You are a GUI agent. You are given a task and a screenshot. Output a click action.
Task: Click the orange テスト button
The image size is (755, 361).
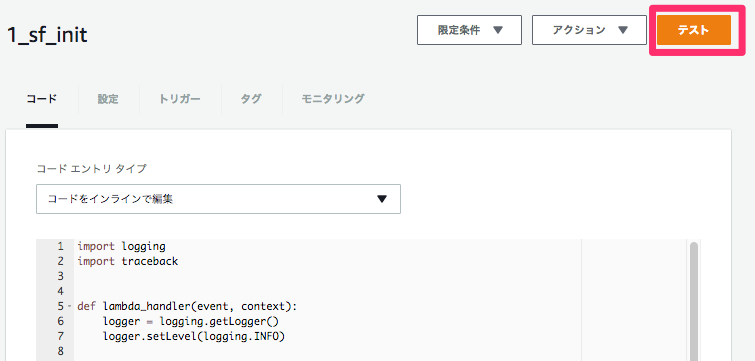point(693,30)
